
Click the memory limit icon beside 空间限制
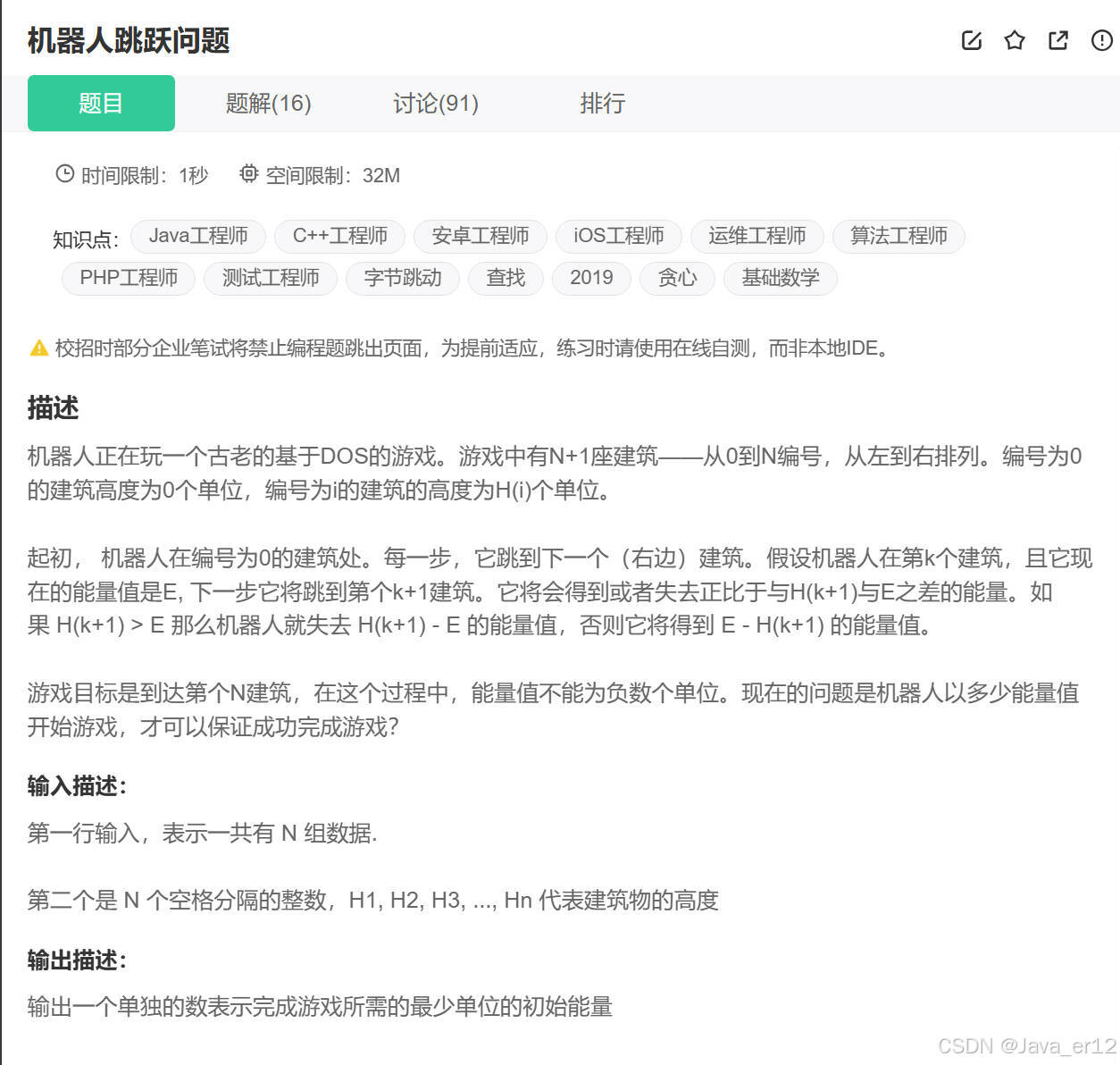click(248, 174)
